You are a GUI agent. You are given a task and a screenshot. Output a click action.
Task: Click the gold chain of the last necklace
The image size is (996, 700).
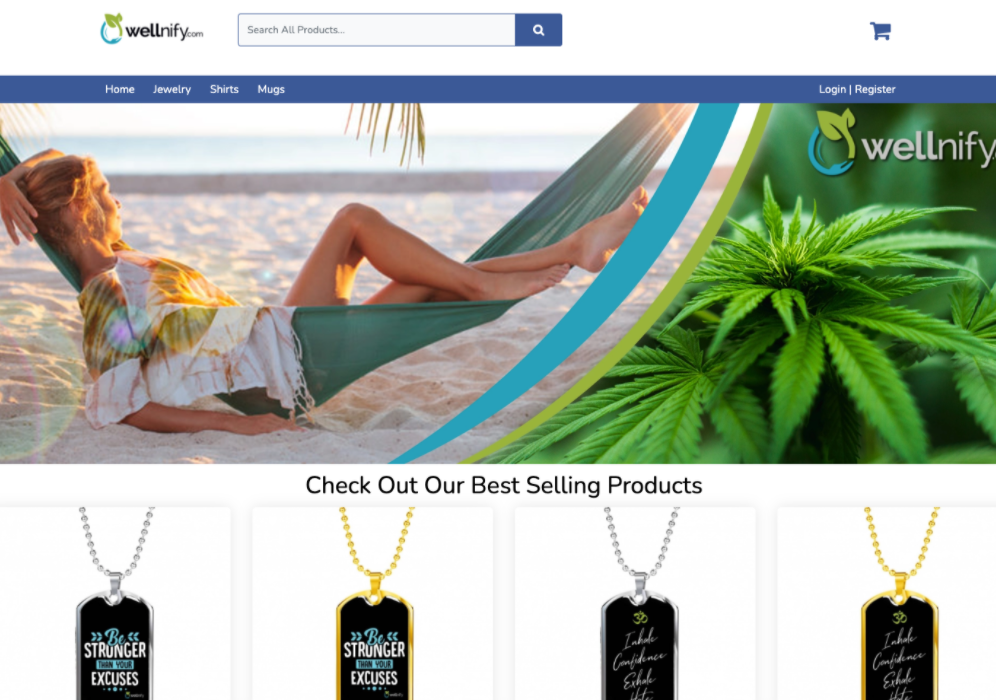900,540
